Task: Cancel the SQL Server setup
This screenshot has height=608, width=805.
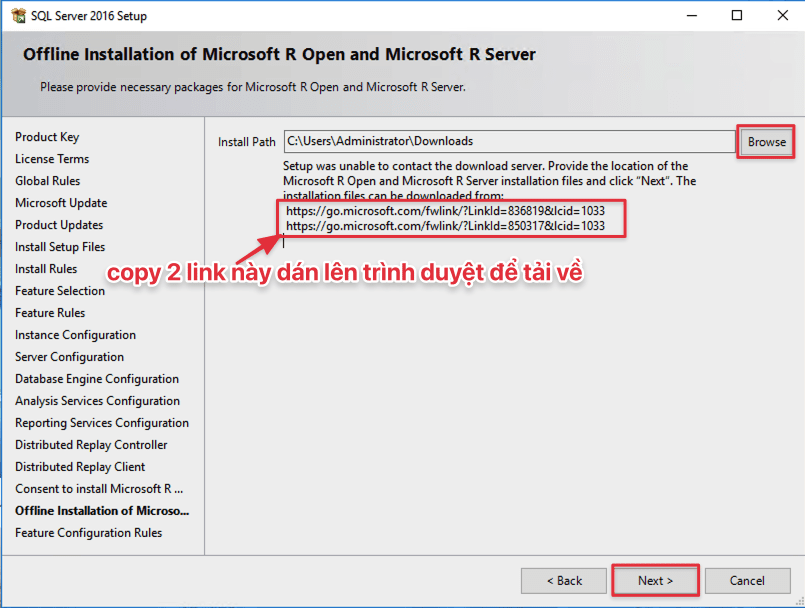Action: click(746, 581)
